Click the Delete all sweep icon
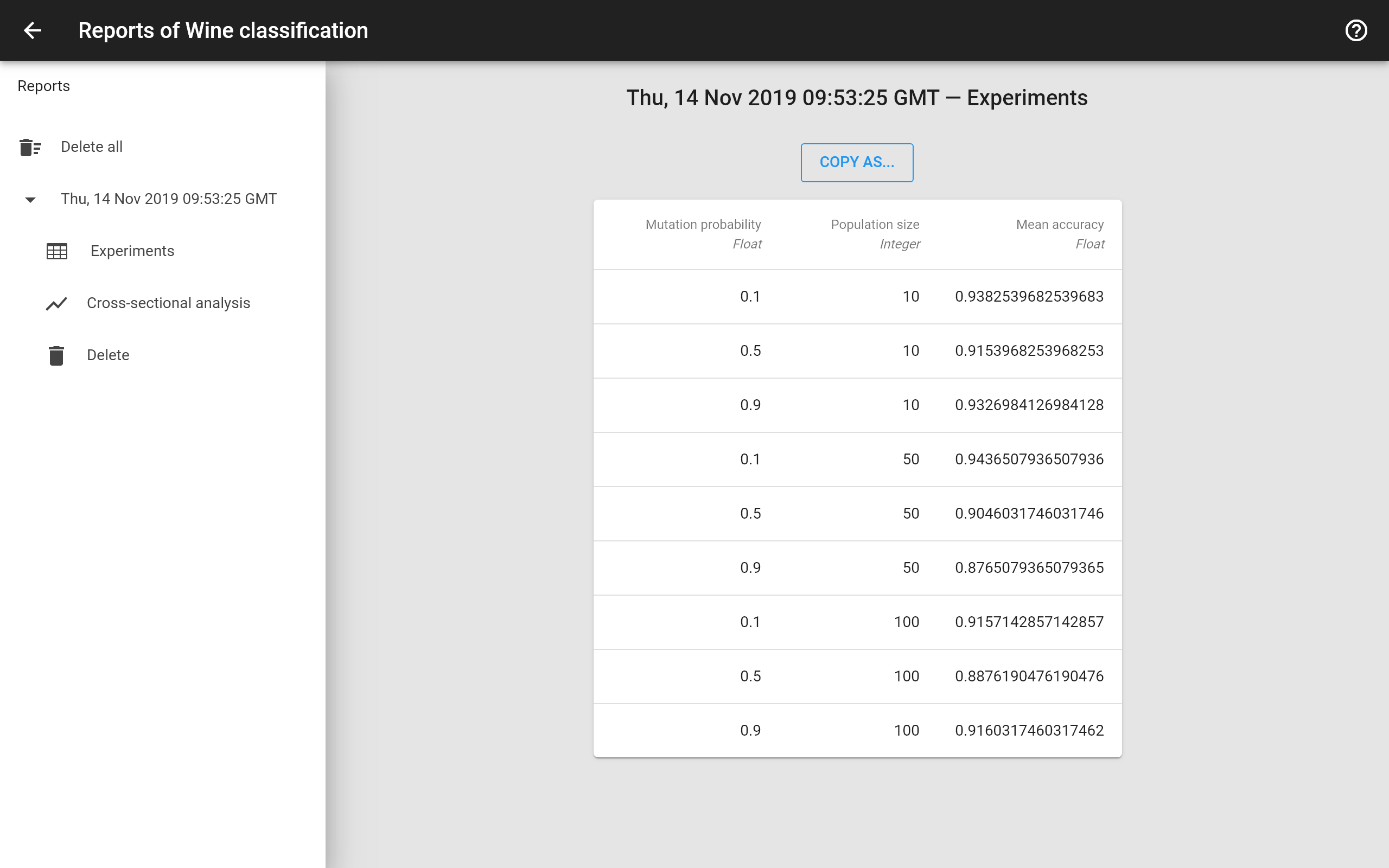This screenshot has height=868, width=1389. click(30, 147)
